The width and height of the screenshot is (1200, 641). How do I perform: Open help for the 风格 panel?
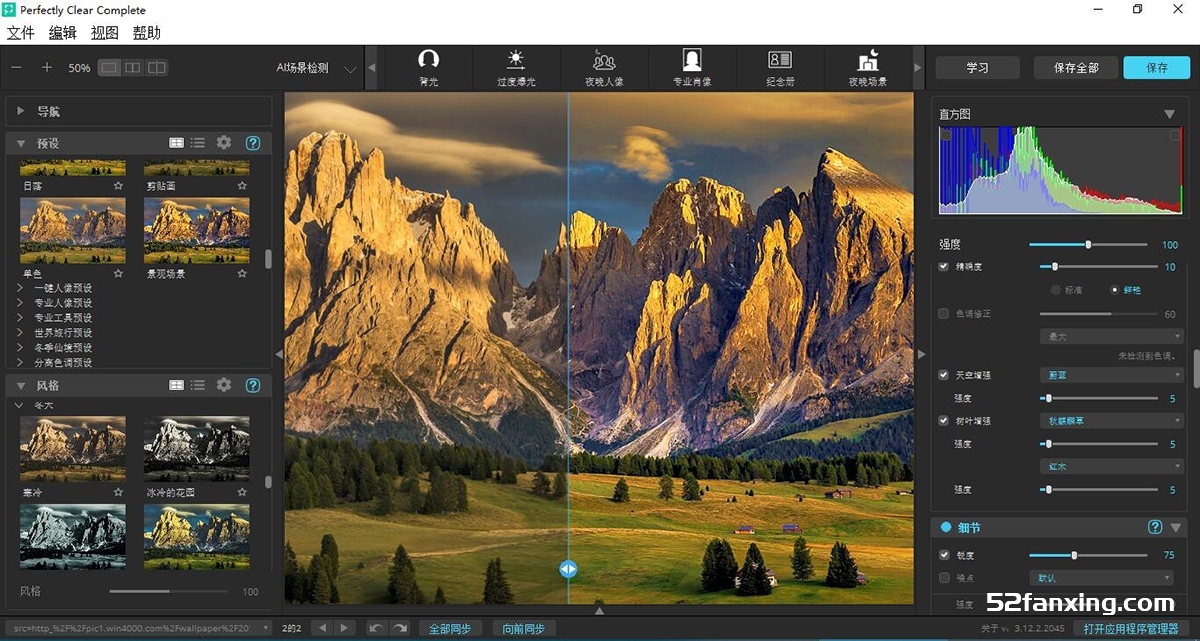(253, 385)
